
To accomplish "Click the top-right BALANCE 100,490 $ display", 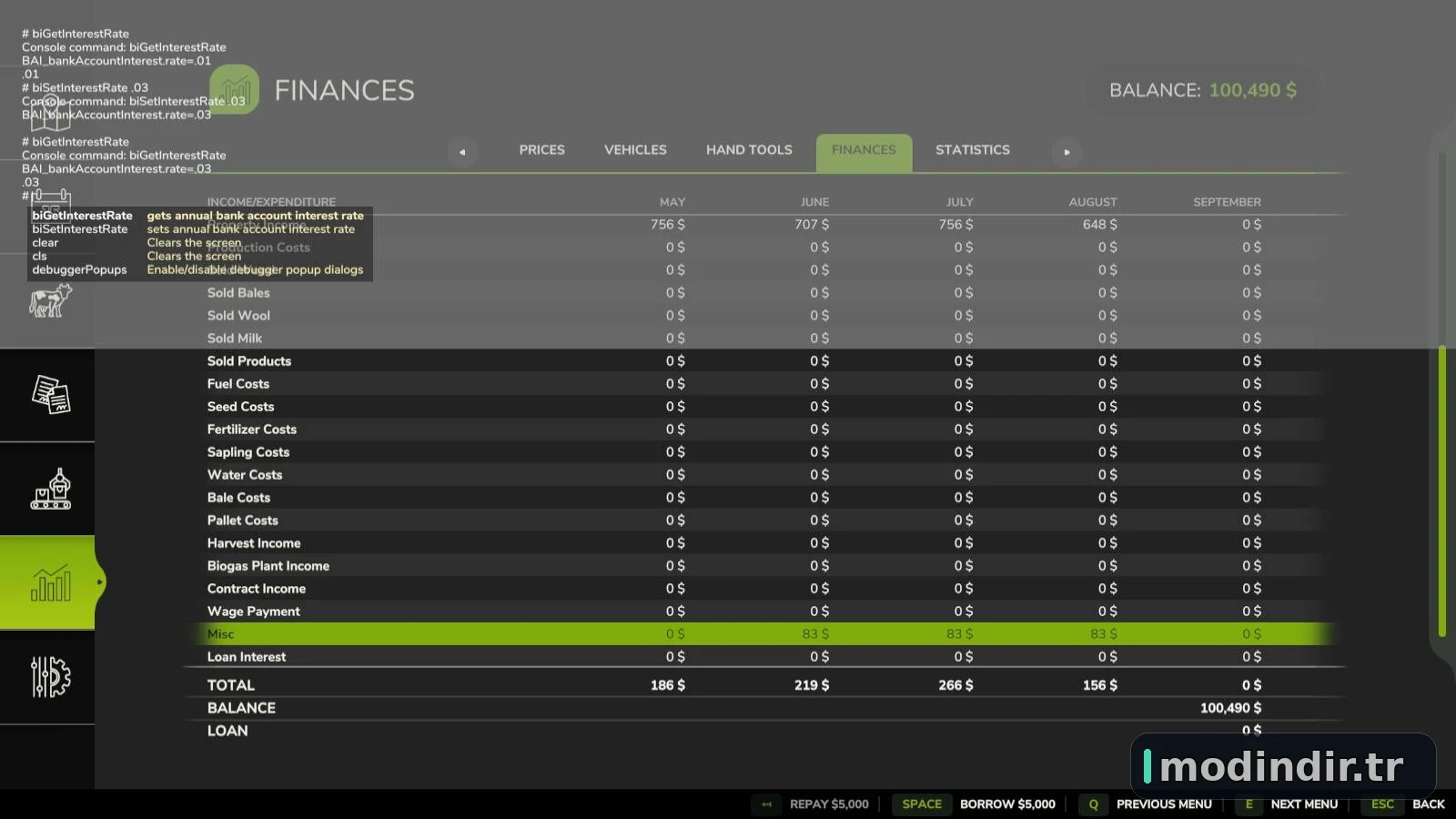I will tap(1203, 90).
